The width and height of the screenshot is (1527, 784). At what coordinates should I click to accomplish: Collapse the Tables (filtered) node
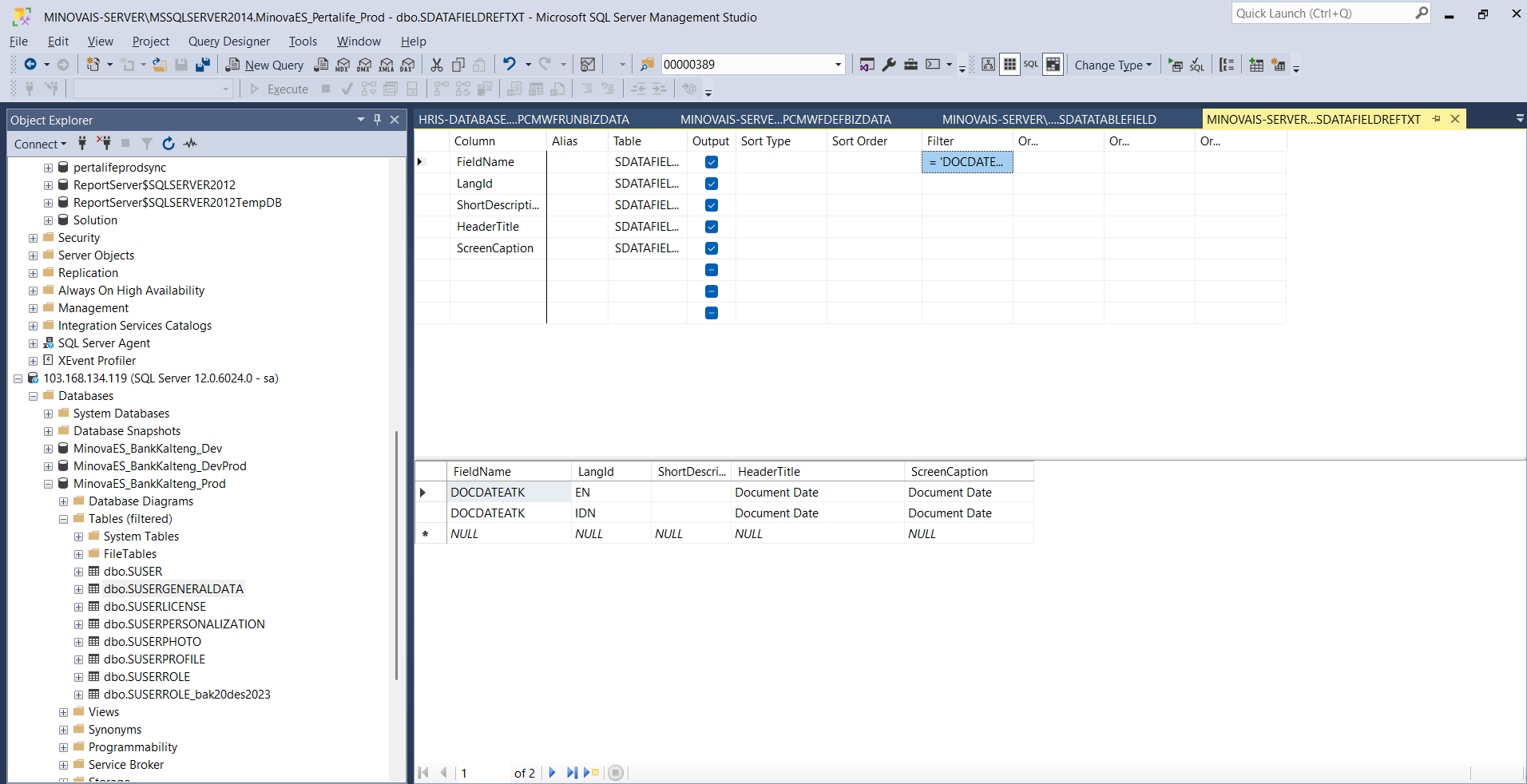(63, 519)
